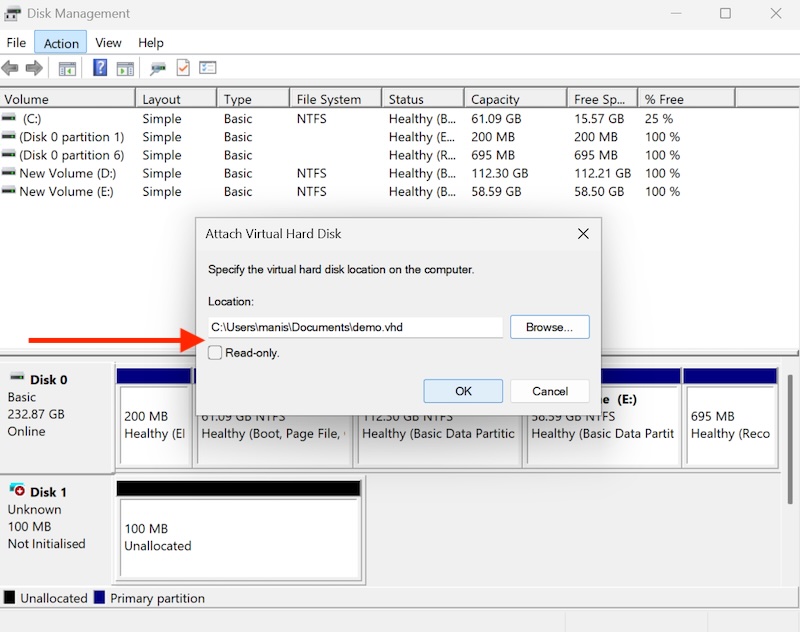Click the properties magnifier toolbar icon
Screen dimensions: 800x632
(156, 68)
